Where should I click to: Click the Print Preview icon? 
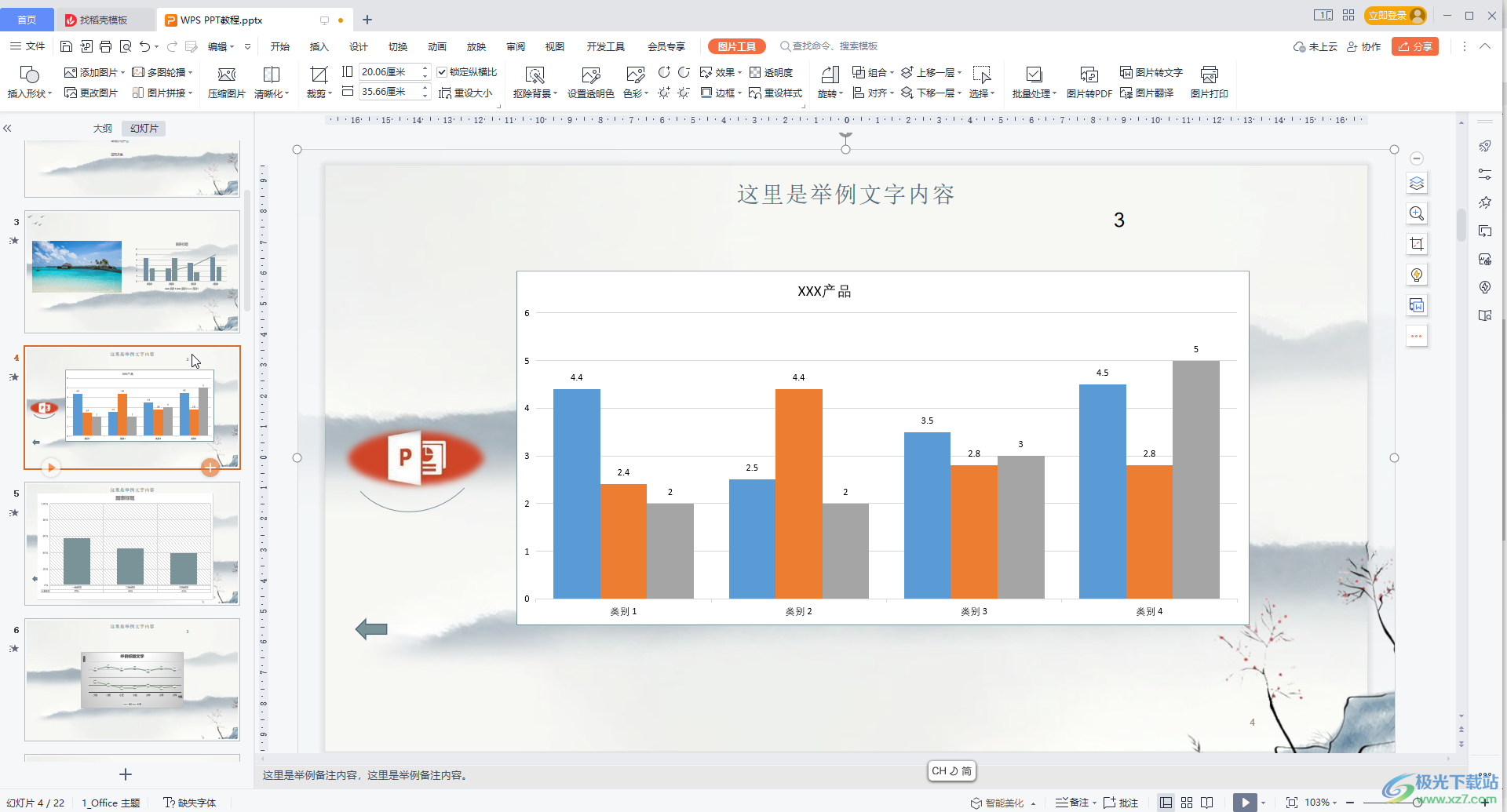point(126,46)
